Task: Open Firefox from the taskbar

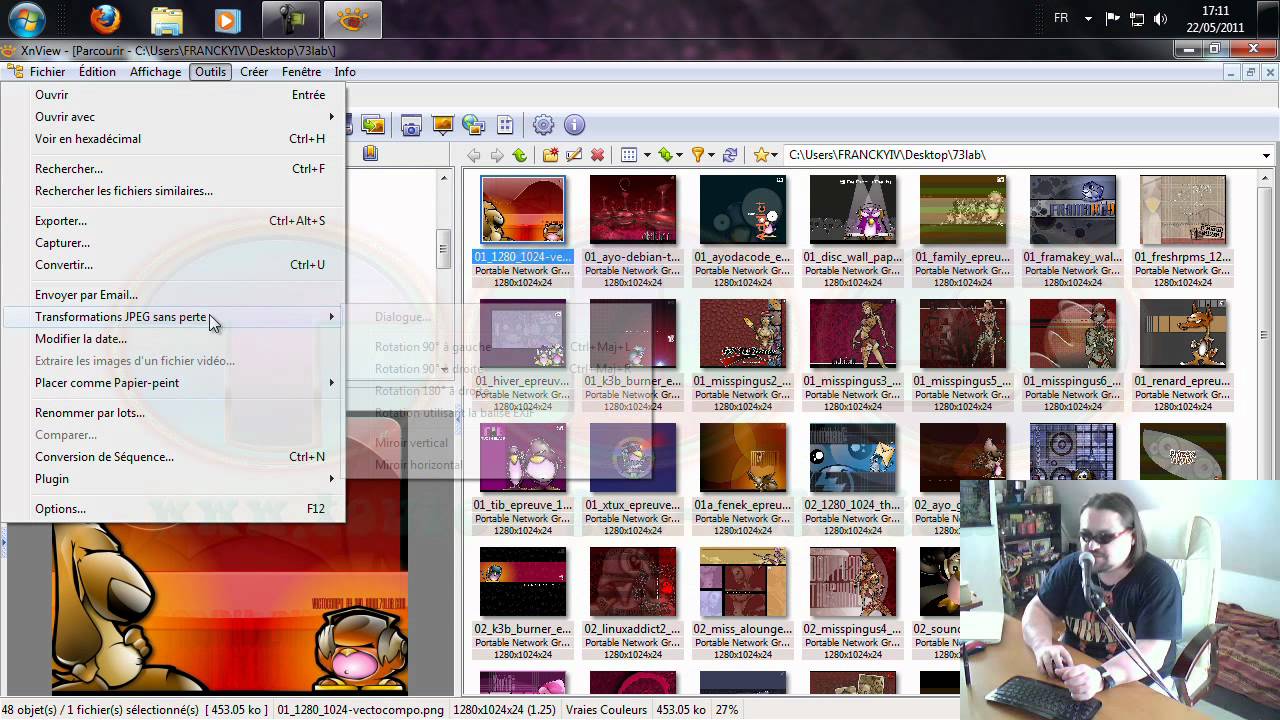Action: (x=104, y=19)
